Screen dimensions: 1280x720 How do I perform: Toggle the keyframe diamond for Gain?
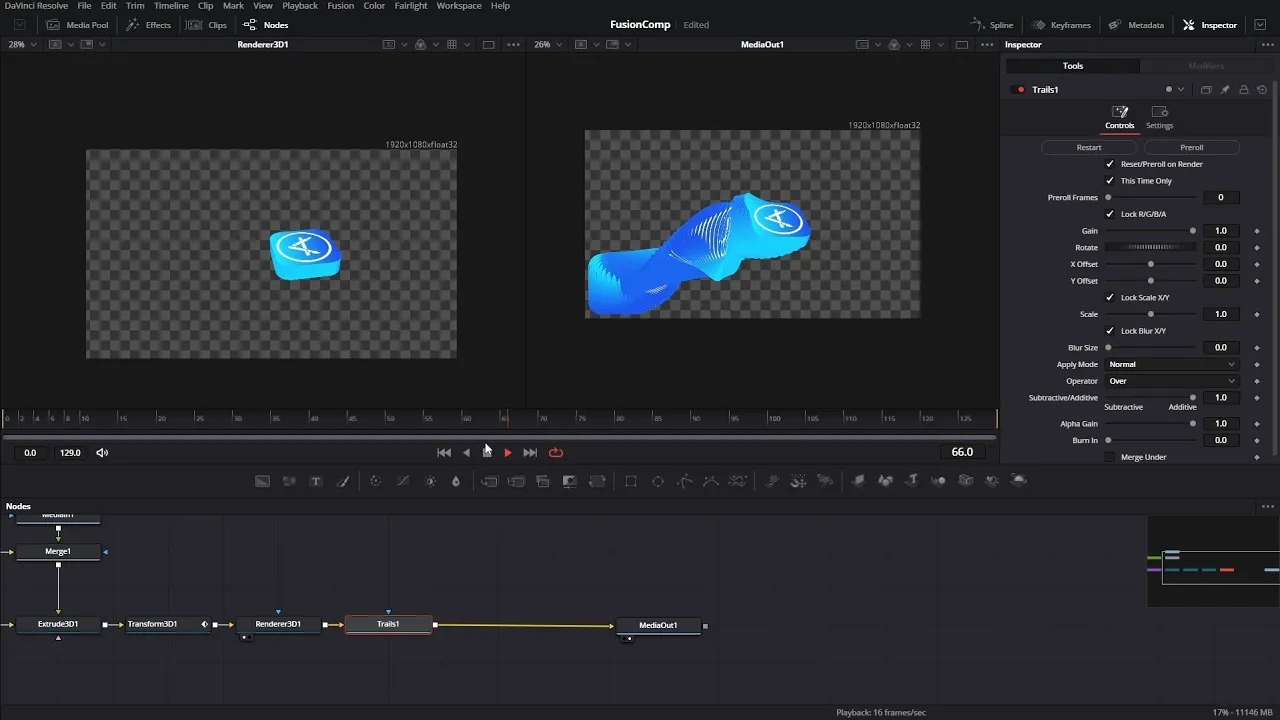(1257, 231)
